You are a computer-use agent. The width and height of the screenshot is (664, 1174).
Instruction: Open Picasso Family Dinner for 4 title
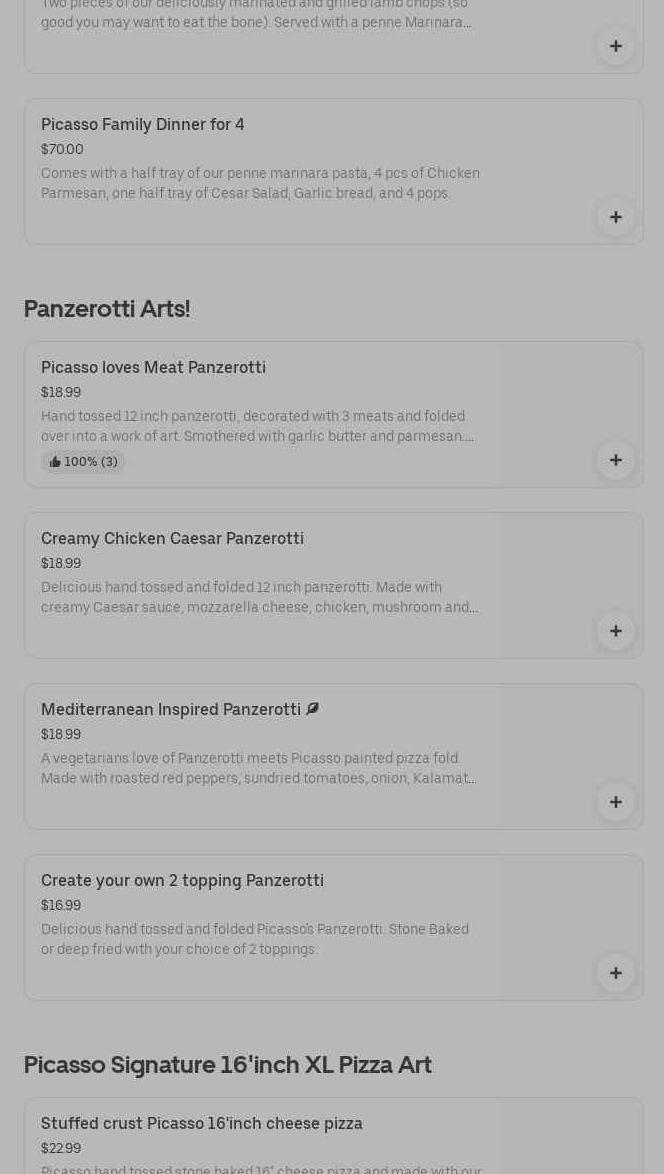[x=142, y=124]
